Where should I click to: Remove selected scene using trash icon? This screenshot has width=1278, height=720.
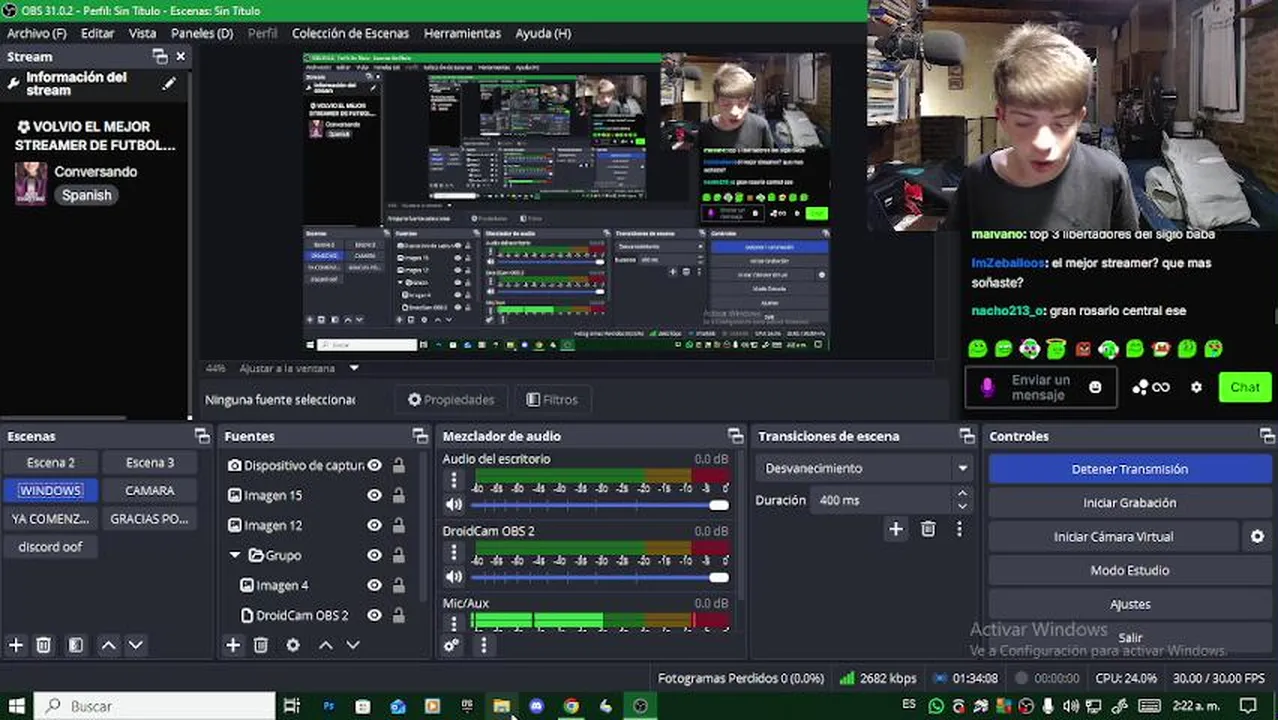[x=44, y=645]
